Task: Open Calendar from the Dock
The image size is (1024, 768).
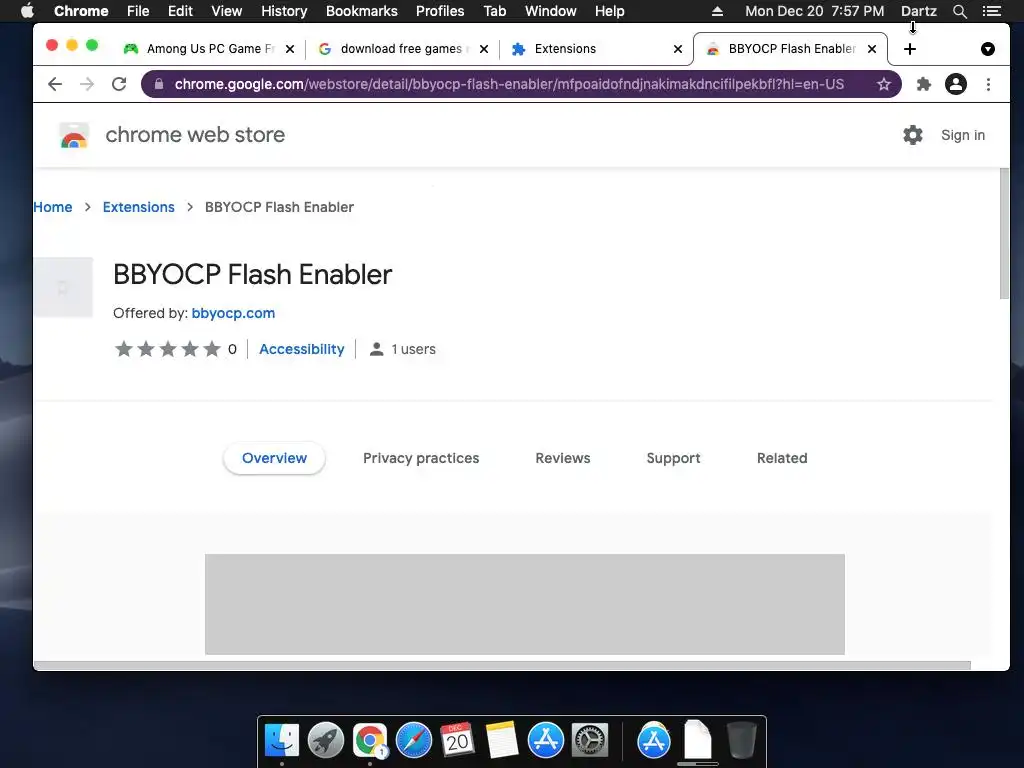Action: (457, 741)
